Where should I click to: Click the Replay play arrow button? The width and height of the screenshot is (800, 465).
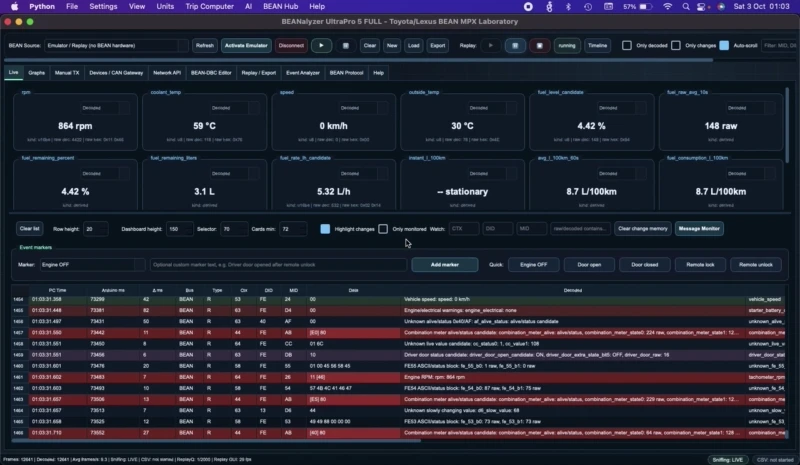490,45
